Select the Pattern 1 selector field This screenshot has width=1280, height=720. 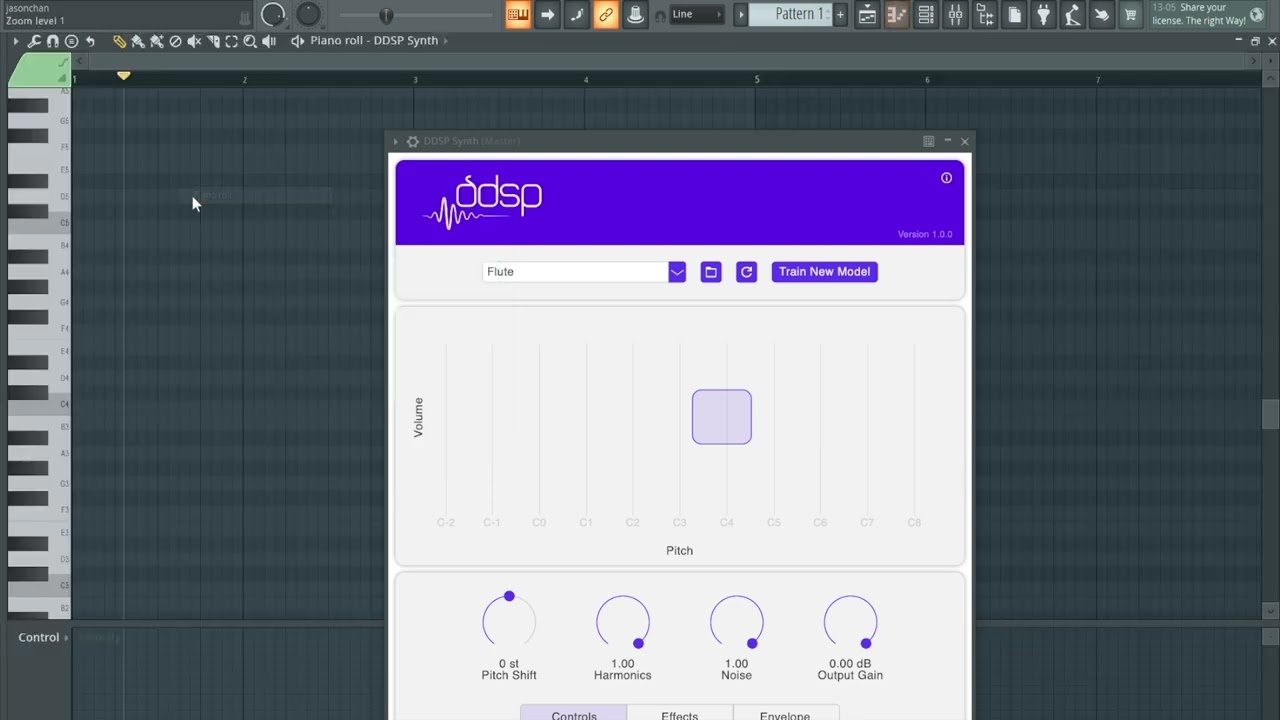tap(789, 14)
